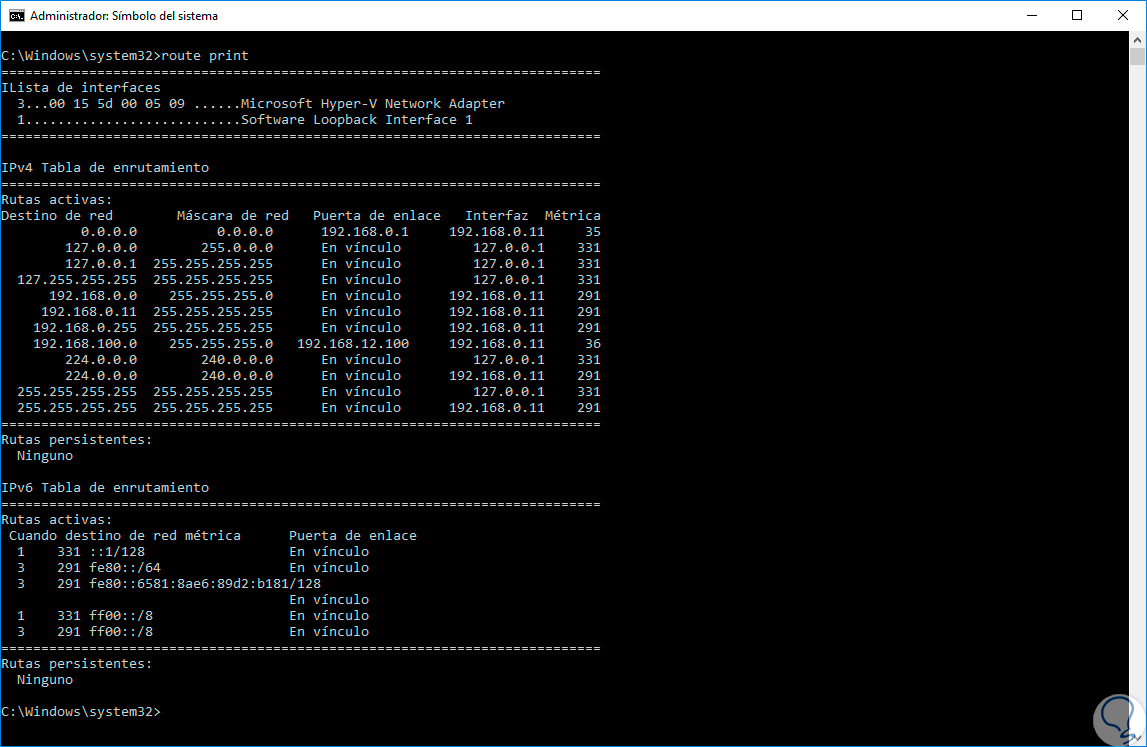The width and height of the screenshot is (1147, 747).
Task: Close the Administrador command window
Action: [x=1123, y=15]
